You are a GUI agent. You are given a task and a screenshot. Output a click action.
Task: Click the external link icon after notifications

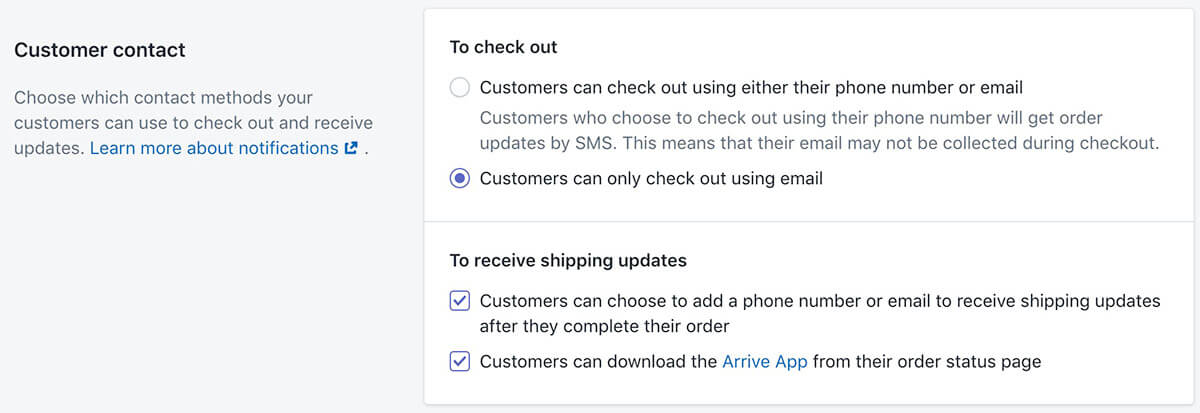(351, 148)
